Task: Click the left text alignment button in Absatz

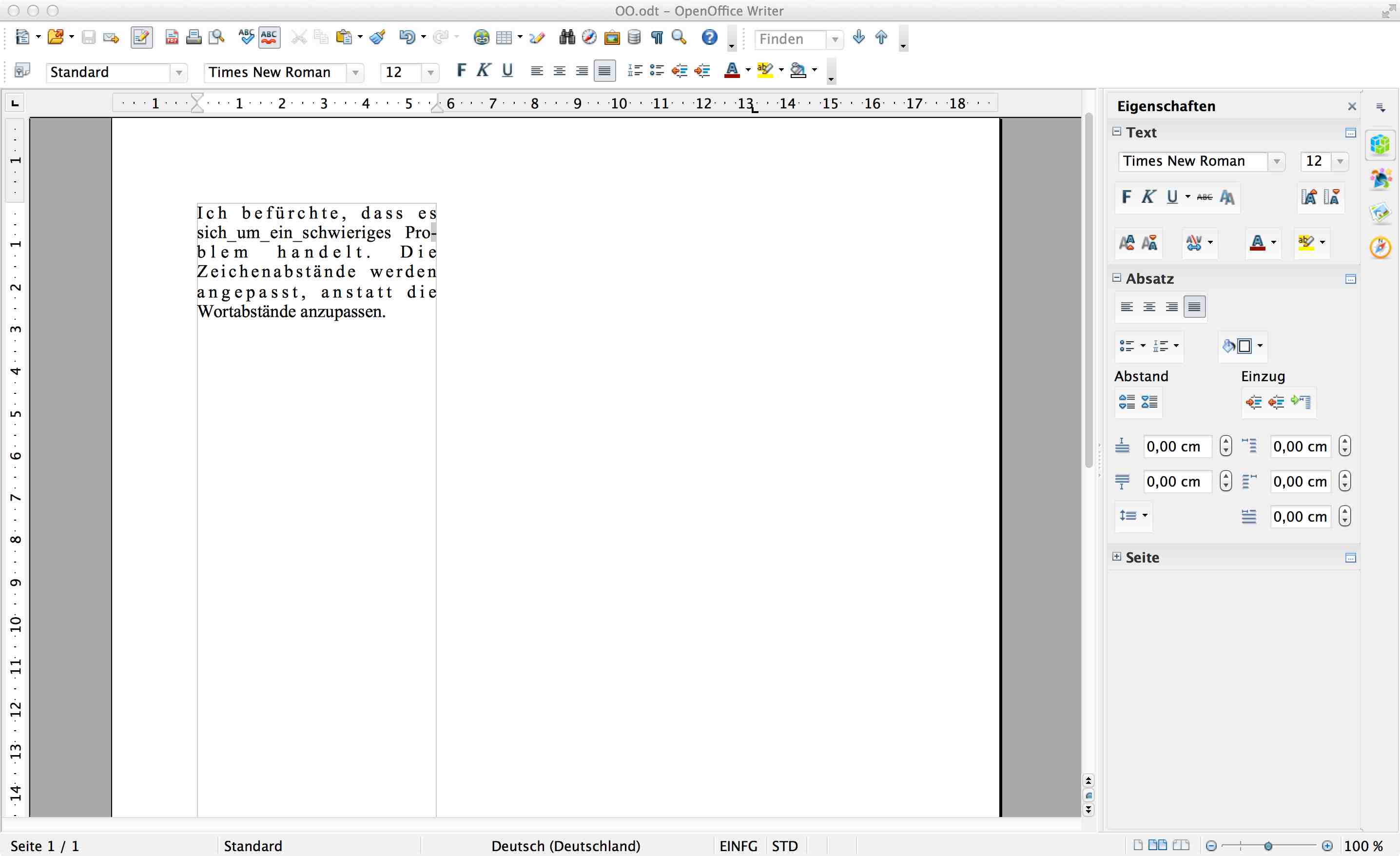Action: coord(1125,307)
